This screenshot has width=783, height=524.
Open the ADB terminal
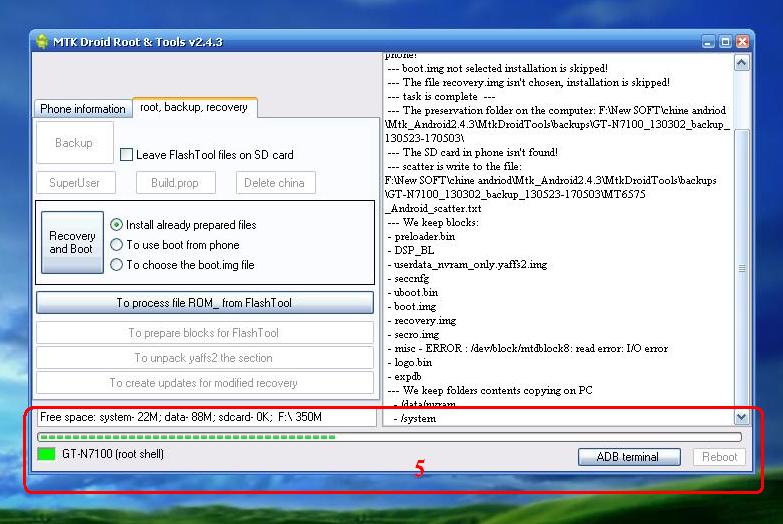[x=629, y=457]
